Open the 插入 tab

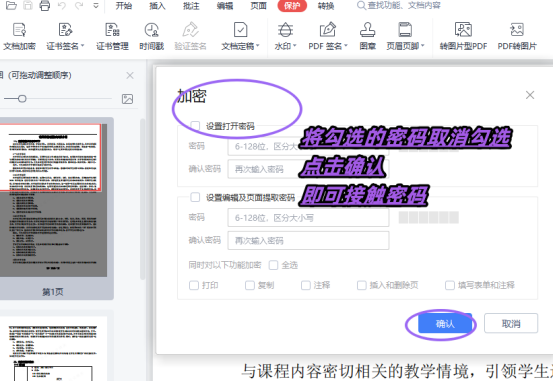157,6
